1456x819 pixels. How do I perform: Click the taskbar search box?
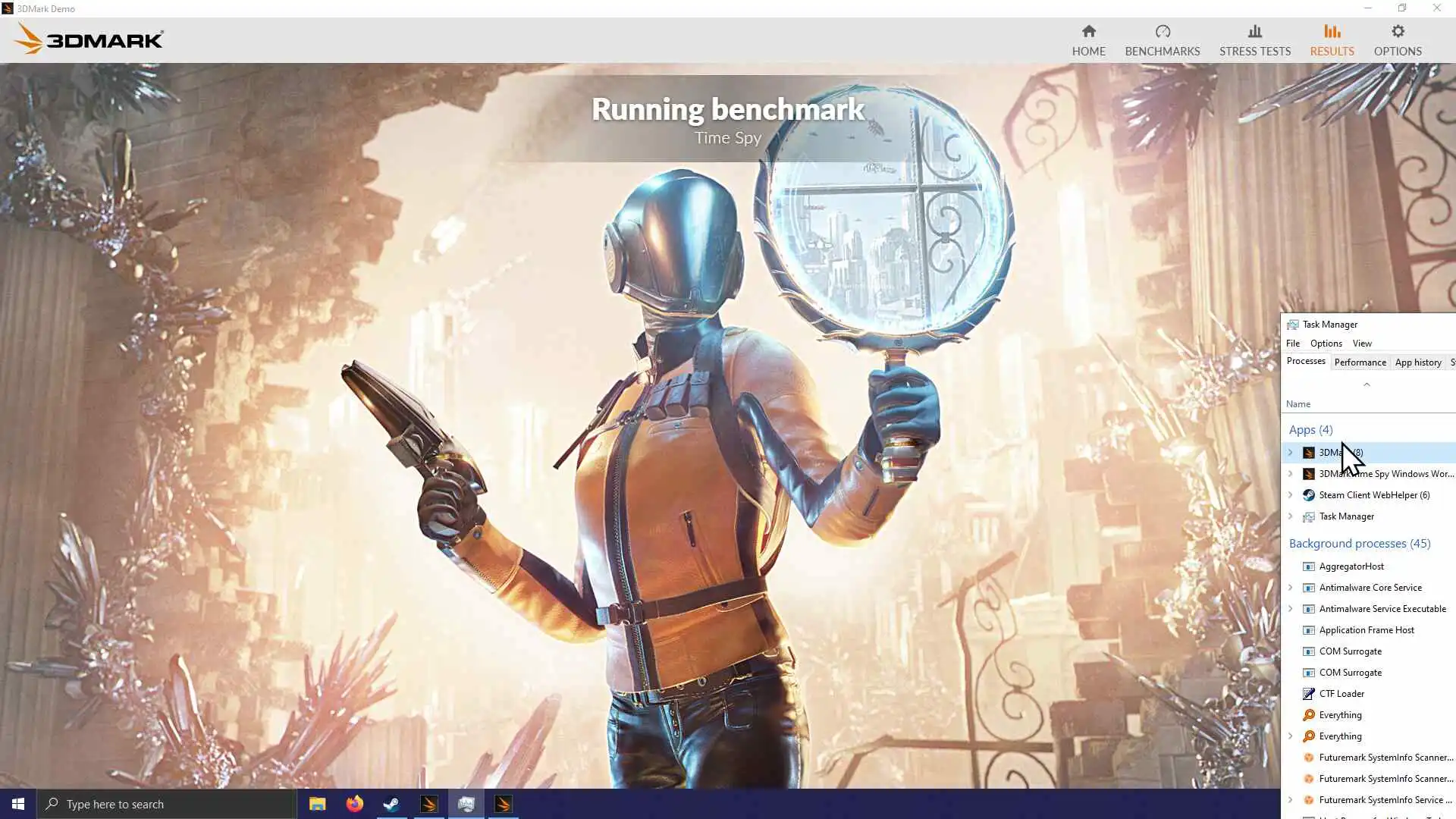tap(167, 804)
